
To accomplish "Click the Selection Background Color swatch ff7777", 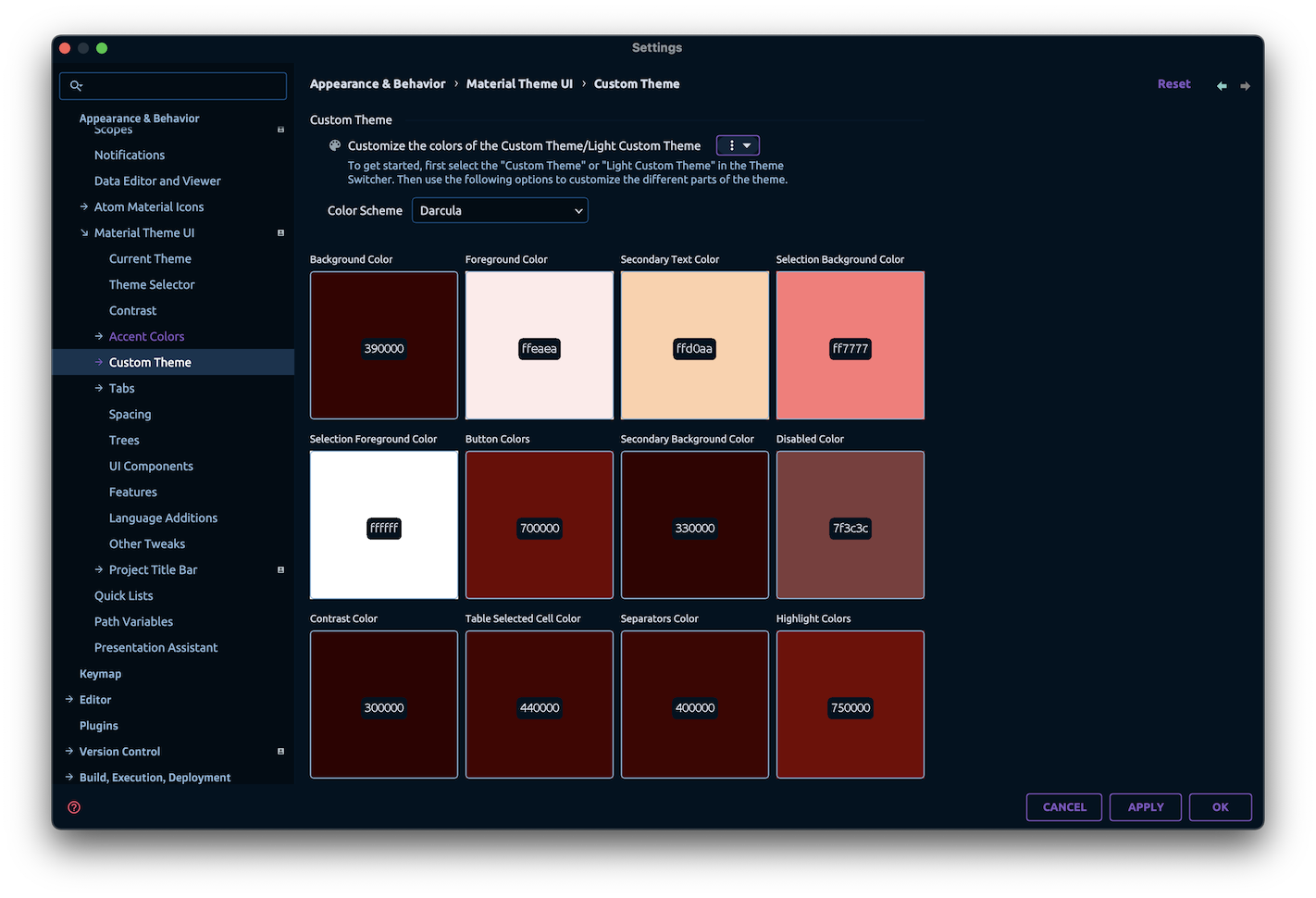I will [850, 345].
